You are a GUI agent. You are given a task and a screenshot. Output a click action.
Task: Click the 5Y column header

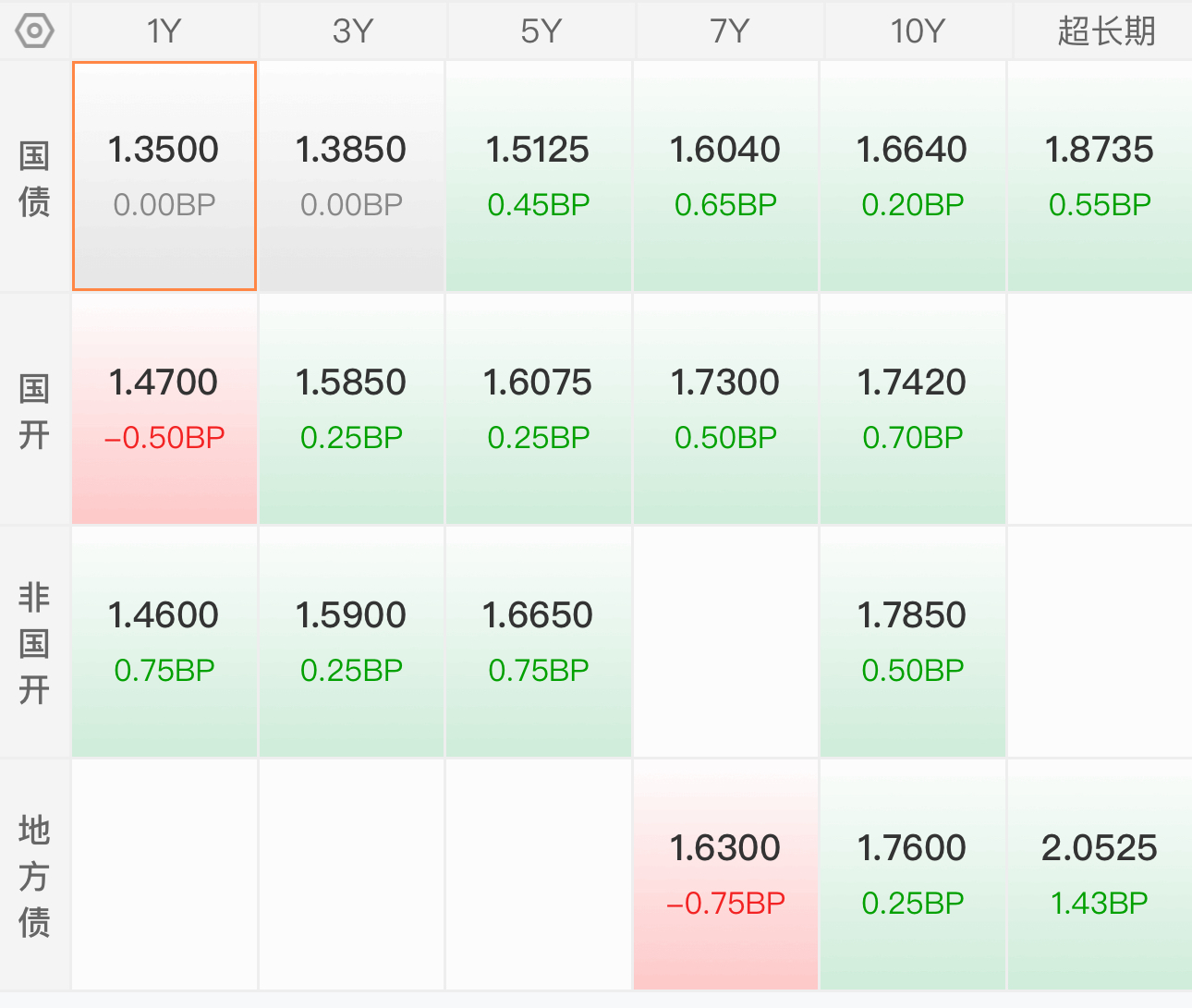click(541, 31)
